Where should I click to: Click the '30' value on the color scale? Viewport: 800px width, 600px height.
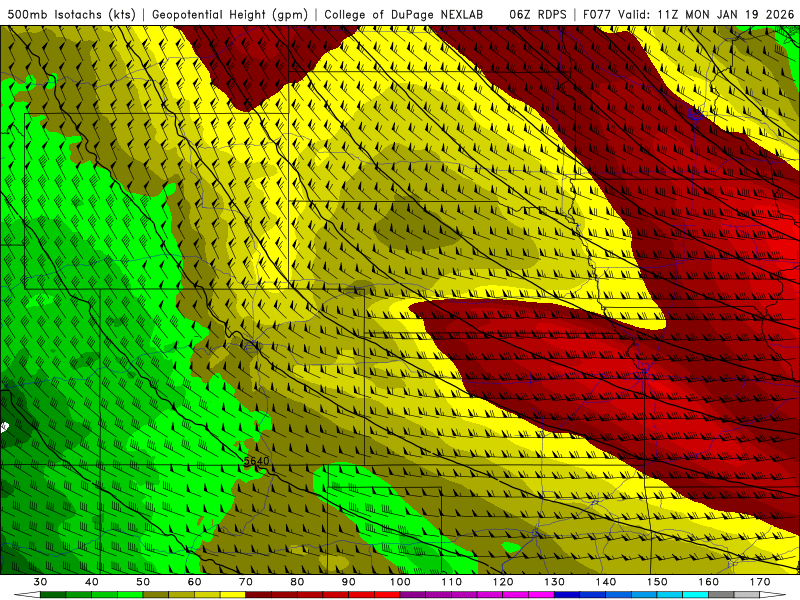click(x=40, y=582)
